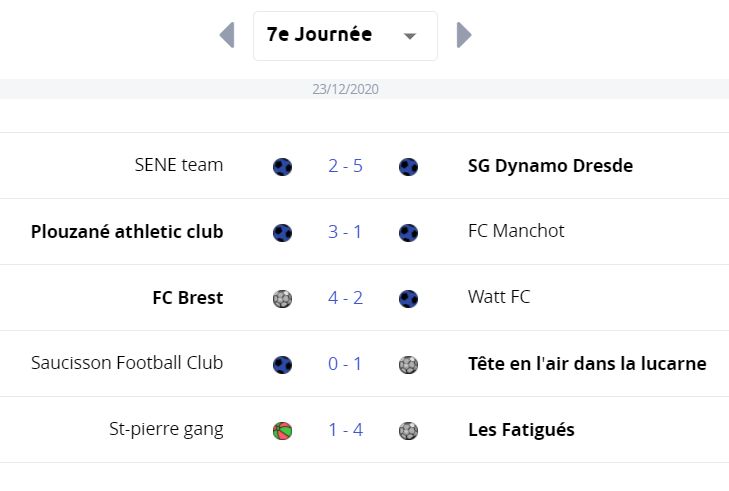Click St-pierre gang's red-green ball logo

[x=282, y=431]
